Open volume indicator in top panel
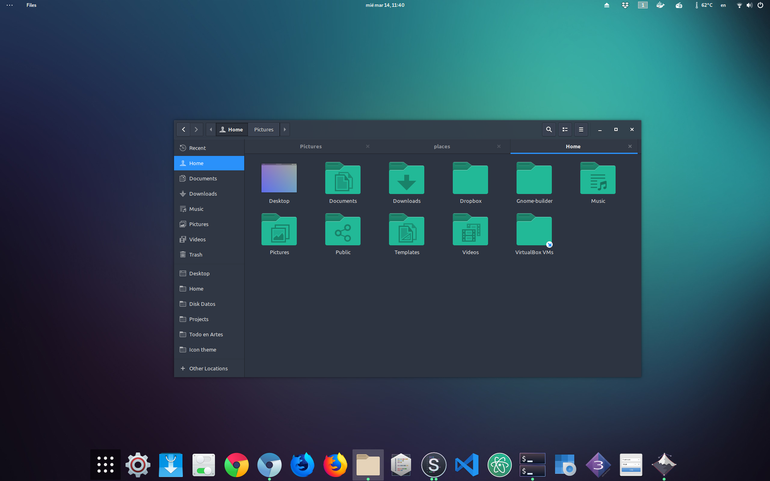The height and width of the screenshot is (481, 770). pyautogui.click(x=749, y=5)
